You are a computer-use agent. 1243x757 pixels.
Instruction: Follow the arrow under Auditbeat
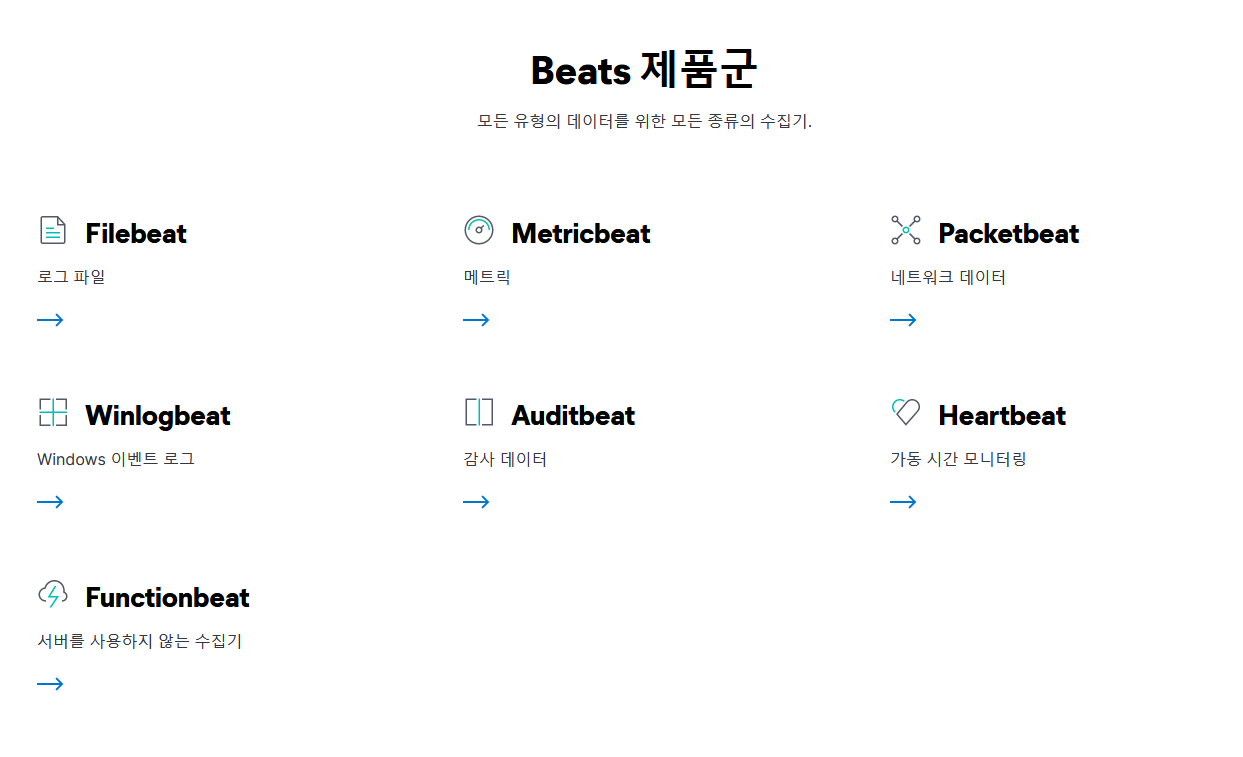(476, 502)
